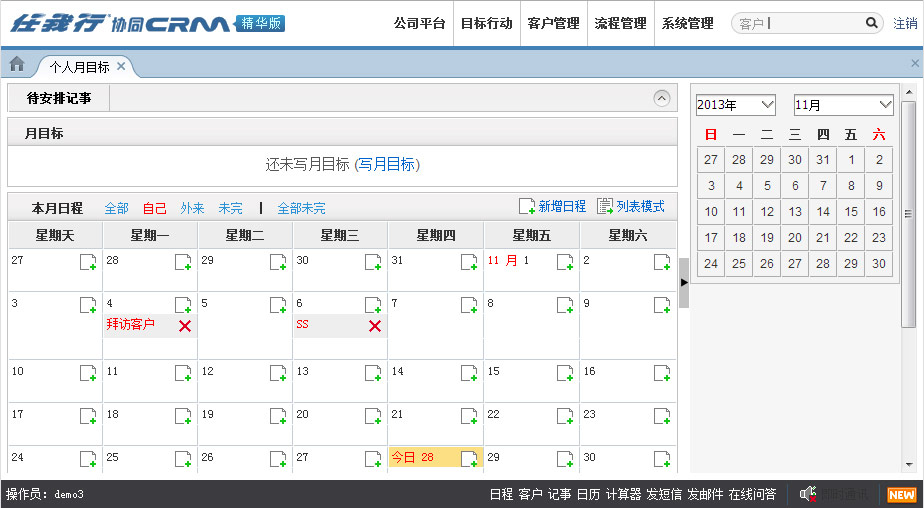Show only 未完 schedules
The image size is (924, 508).
pyautogui.click(x=230, y=208)
